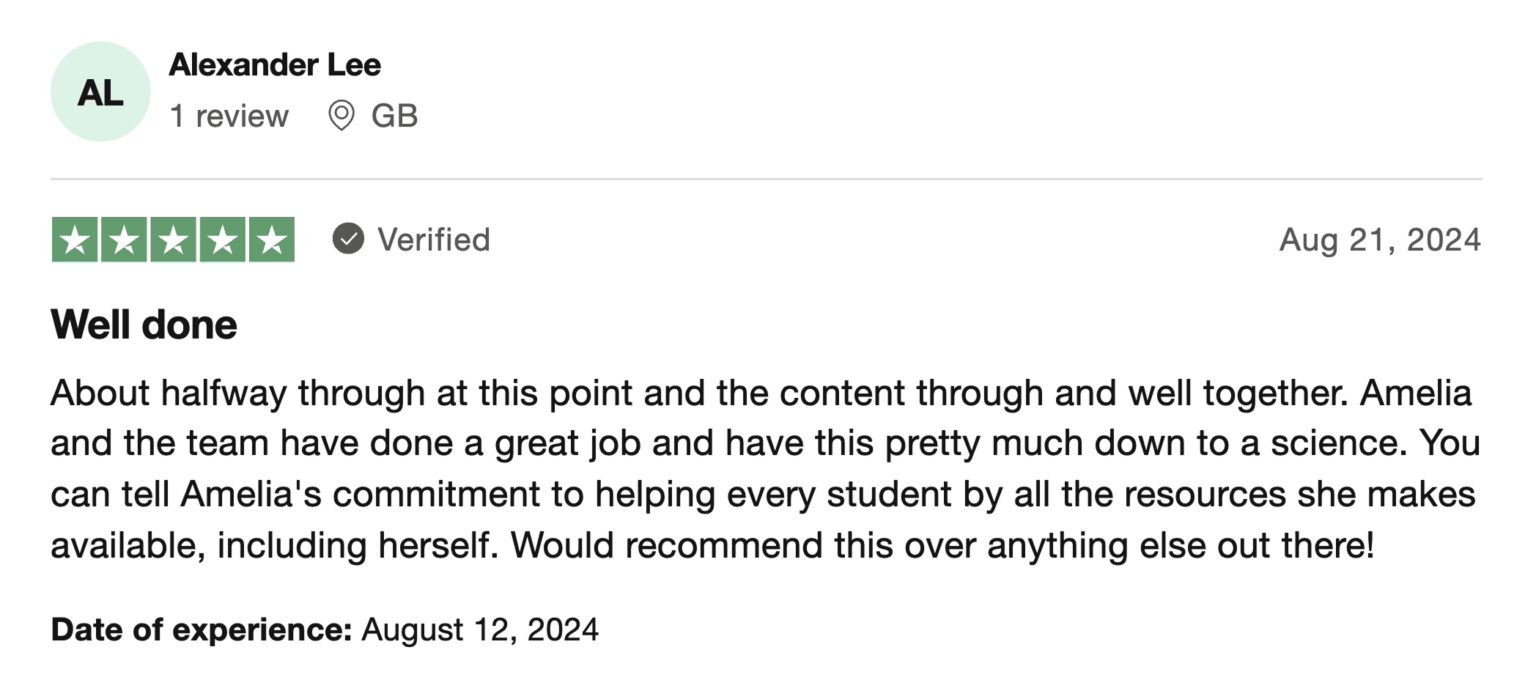Click the fifth green rating star
This screenshot has width=1536, height=680.
click(271, 240)
